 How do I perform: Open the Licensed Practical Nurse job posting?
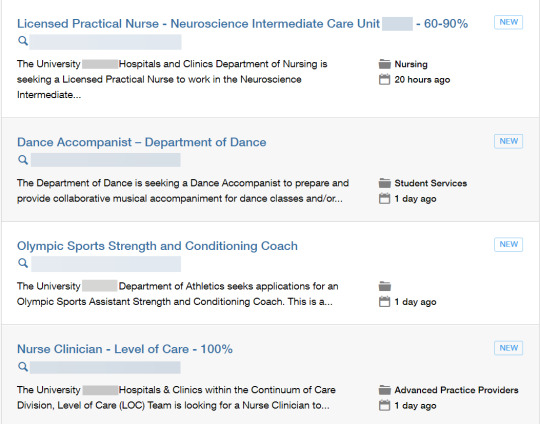(242, 23)
